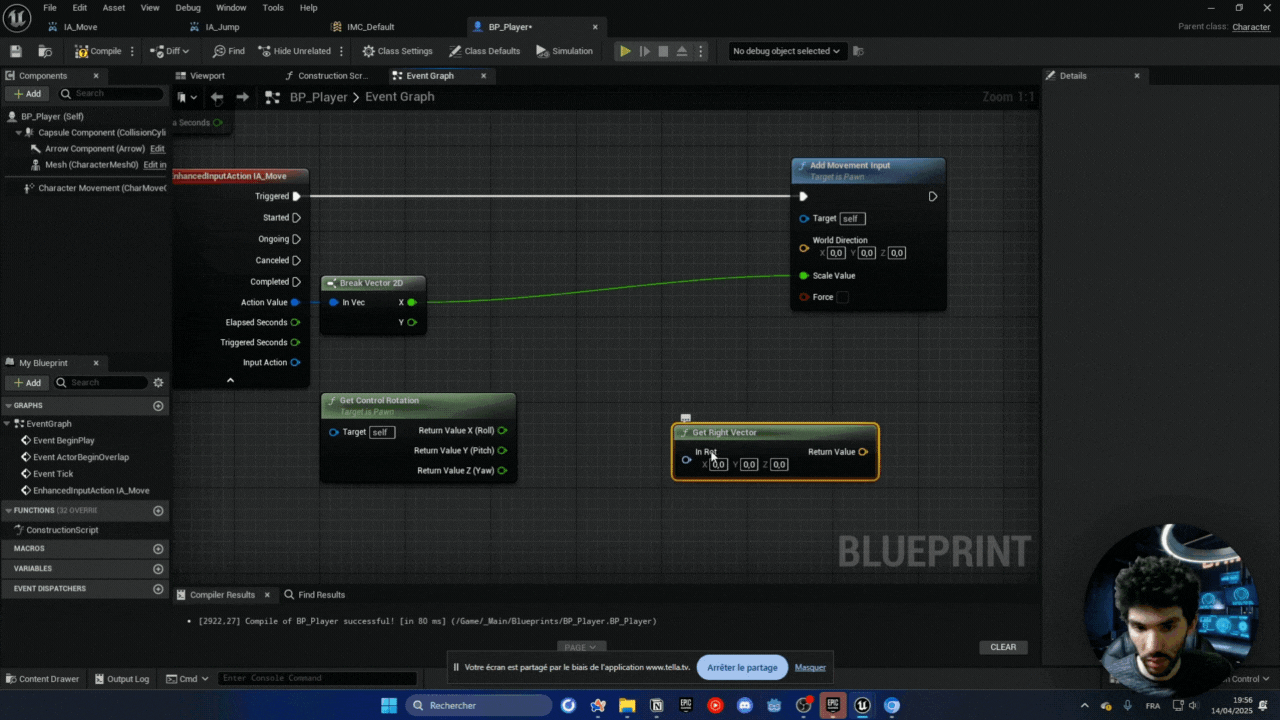Open My Blueprint settings gear
Image resolution: width=1280 pixels, height=720 pixels.
pyautogui.click(x=158, y=383)
